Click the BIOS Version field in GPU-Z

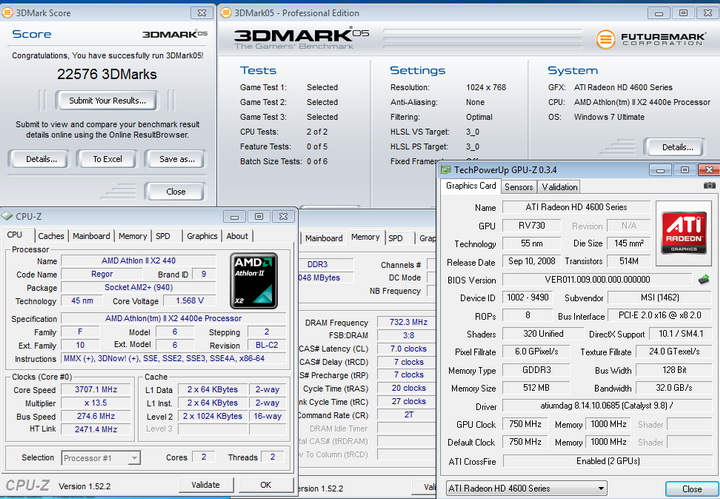tap(597, 280)
